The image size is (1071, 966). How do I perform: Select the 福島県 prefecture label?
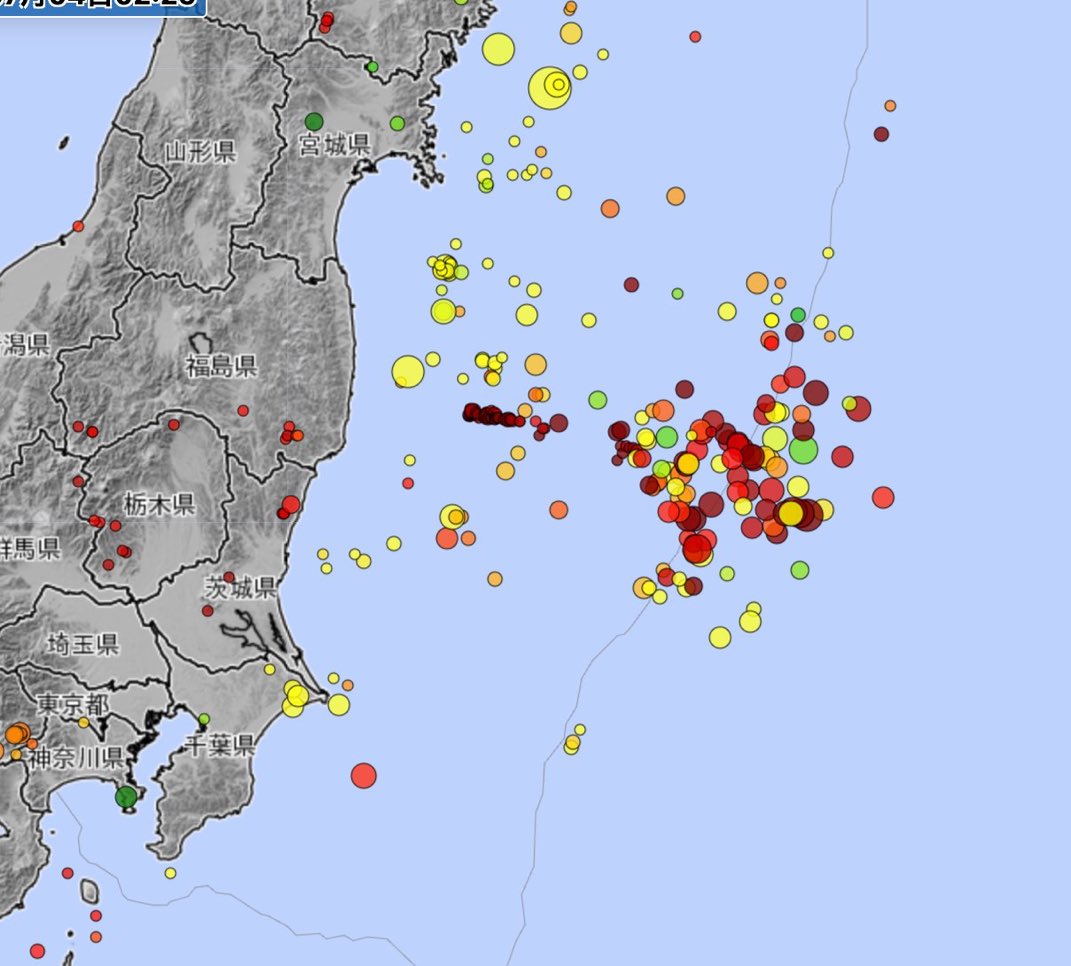pos(221,366)
